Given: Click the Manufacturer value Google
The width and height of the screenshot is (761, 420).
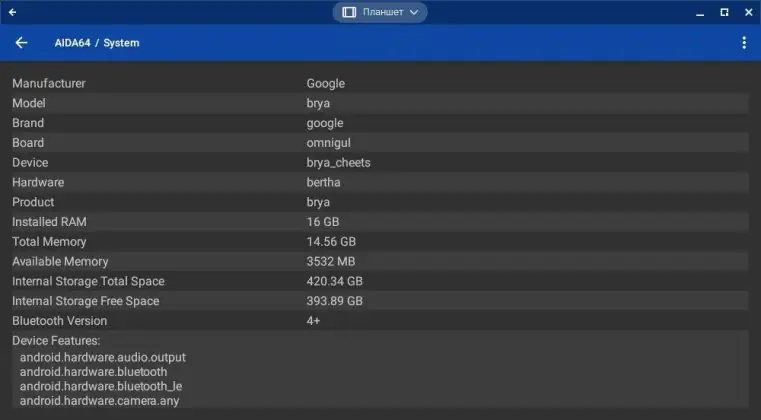Looking at the screenshot, I should click(326, 84).
